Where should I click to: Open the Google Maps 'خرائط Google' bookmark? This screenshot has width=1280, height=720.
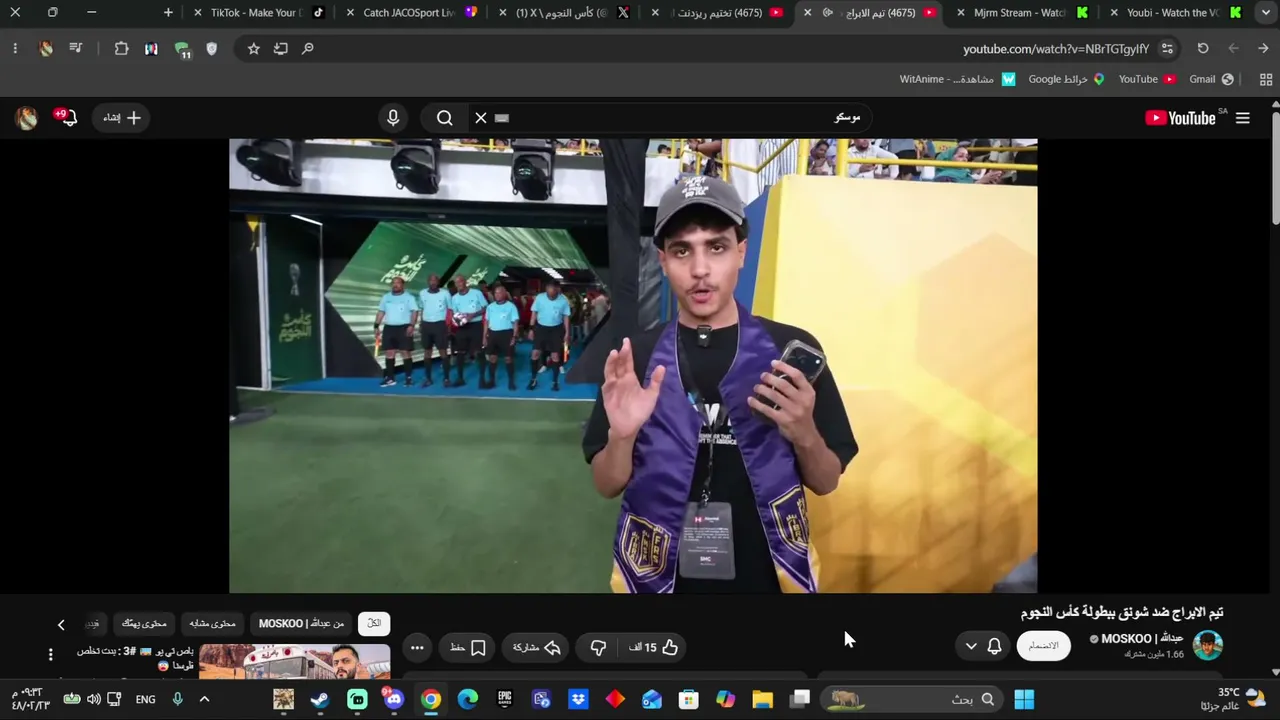(1066, 79)
